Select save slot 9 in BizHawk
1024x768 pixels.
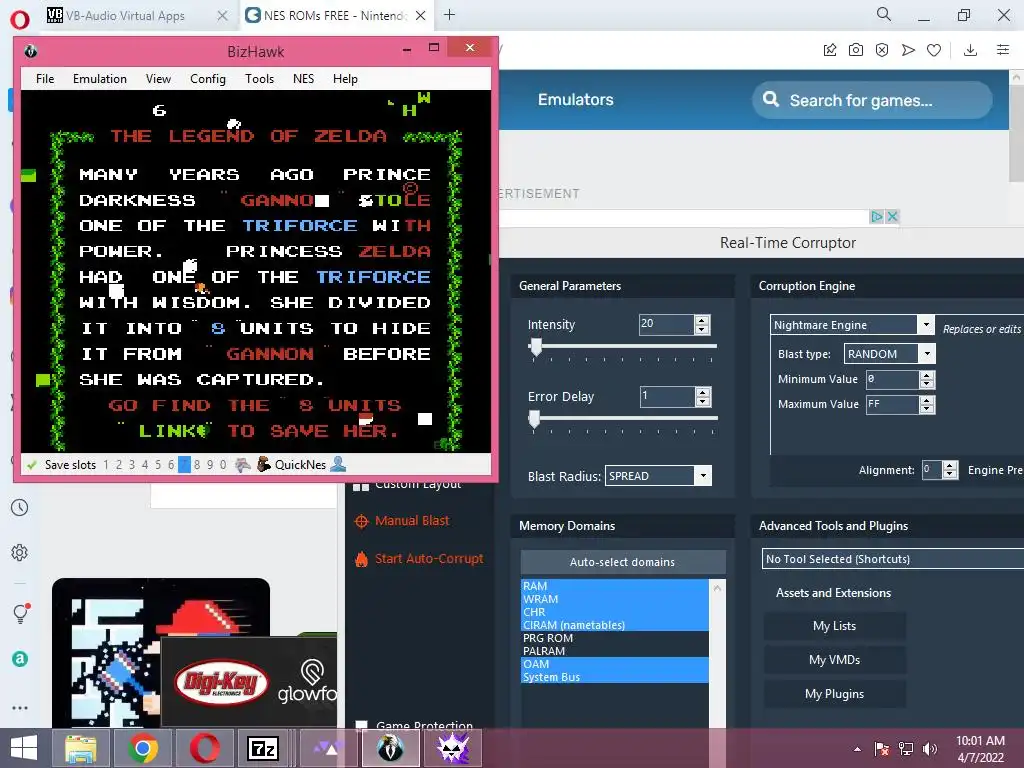click(x=210, y=465)
